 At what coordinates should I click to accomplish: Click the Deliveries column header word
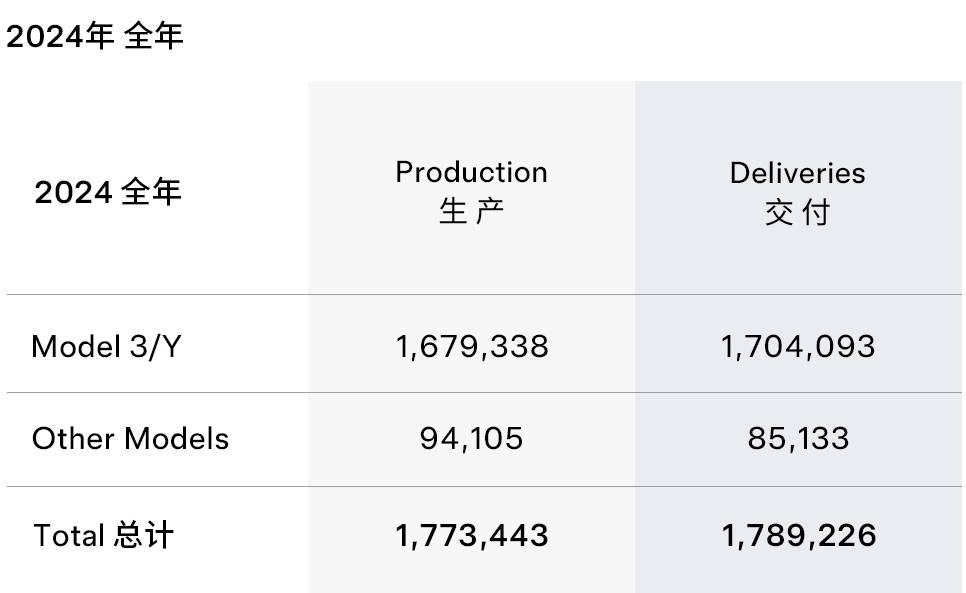[x=797, y=172]
